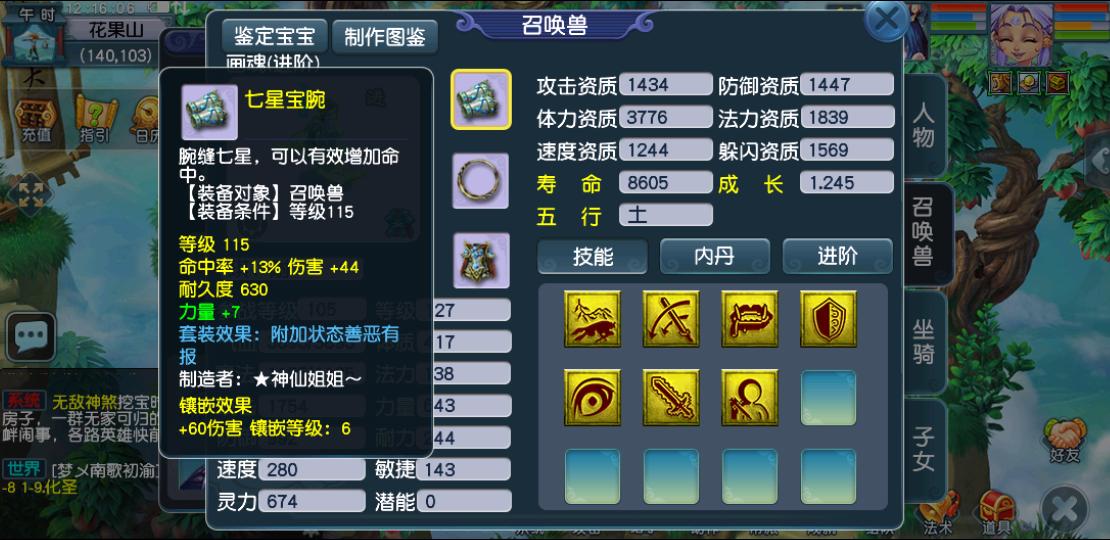This screenshot has height=540, width=1110.
Task: Open the chat bubble icon
Action: [x=30, y=336]
